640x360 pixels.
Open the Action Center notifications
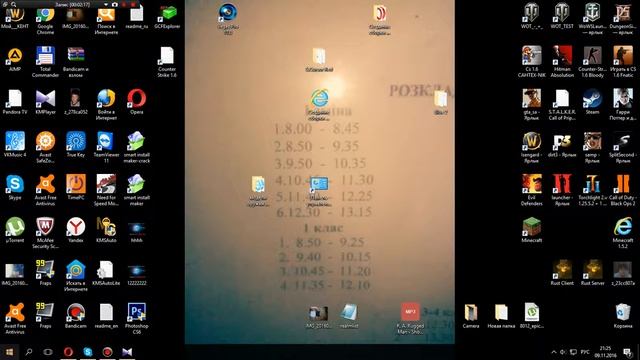click(628, 352)
